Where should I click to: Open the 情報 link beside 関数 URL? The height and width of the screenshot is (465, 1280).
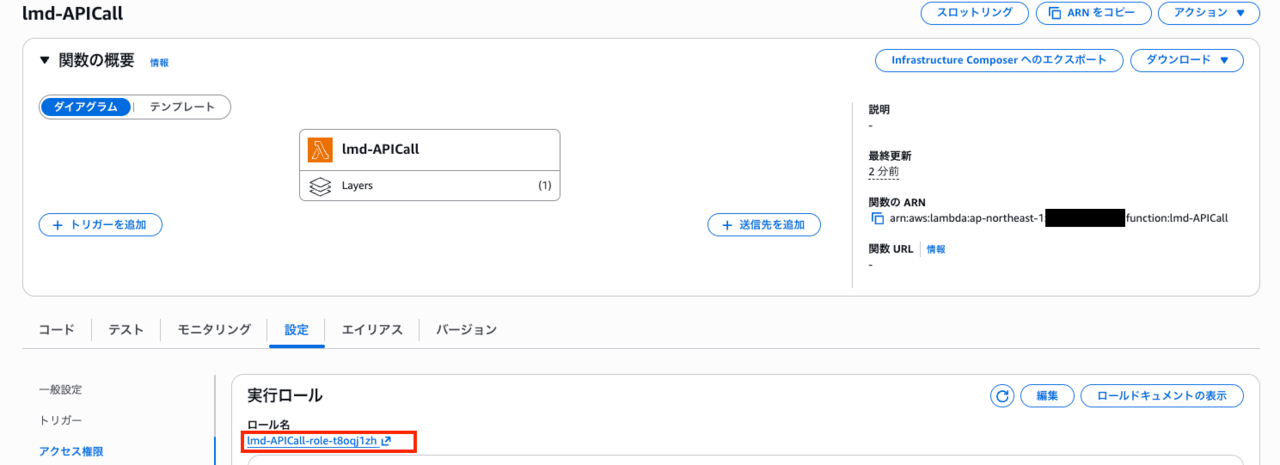936,249
